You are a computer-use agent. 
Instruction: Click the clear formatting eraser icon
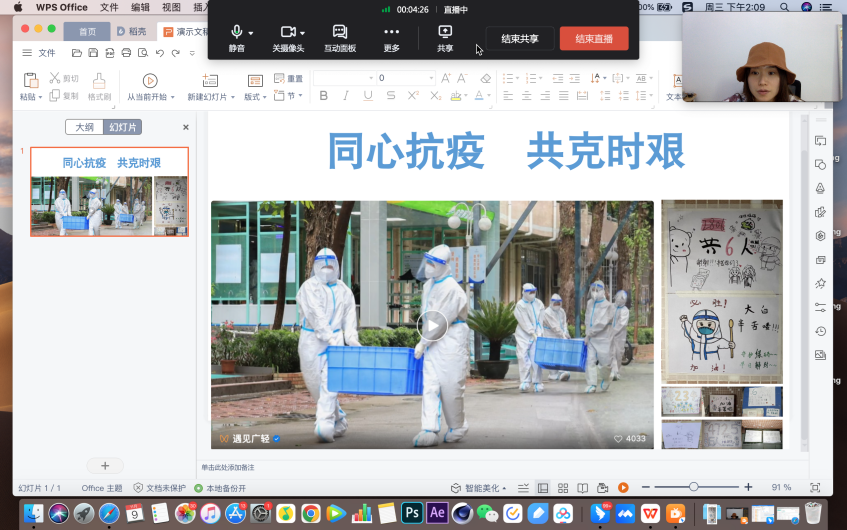click(x=484, y=78)
